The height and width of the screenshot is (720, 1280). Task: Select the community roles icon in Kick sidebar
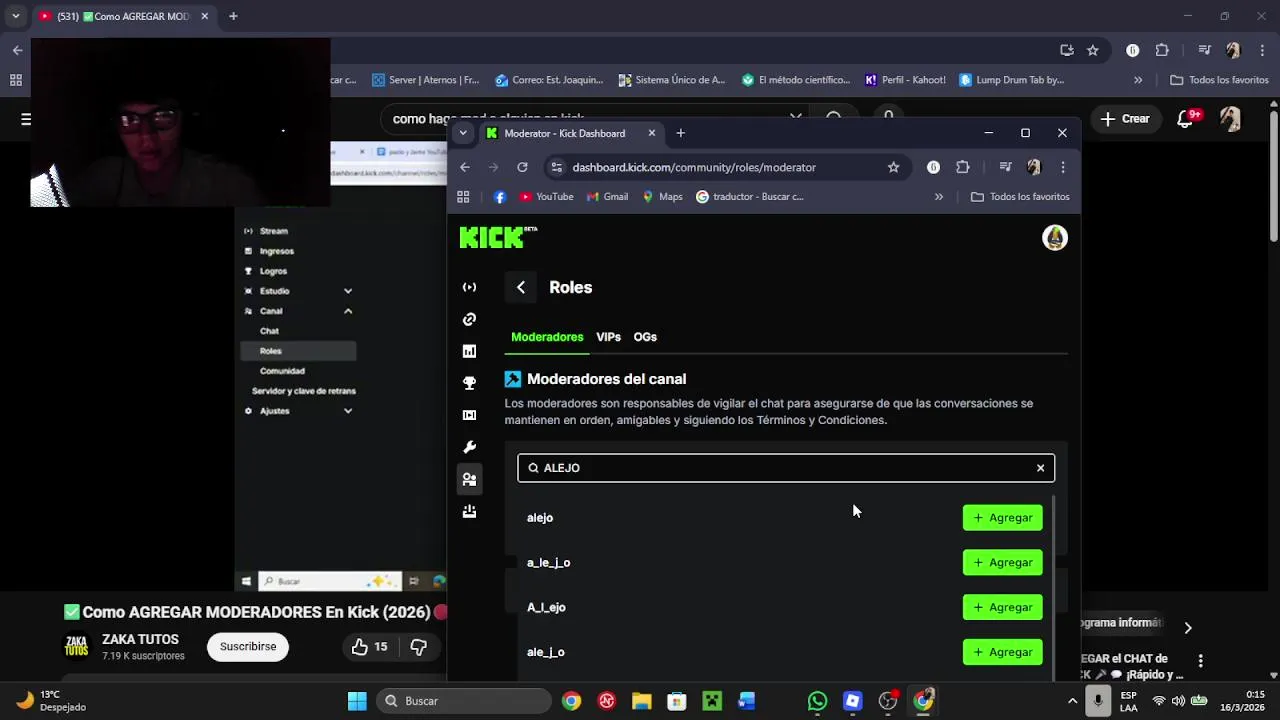(x=469, y=479)
